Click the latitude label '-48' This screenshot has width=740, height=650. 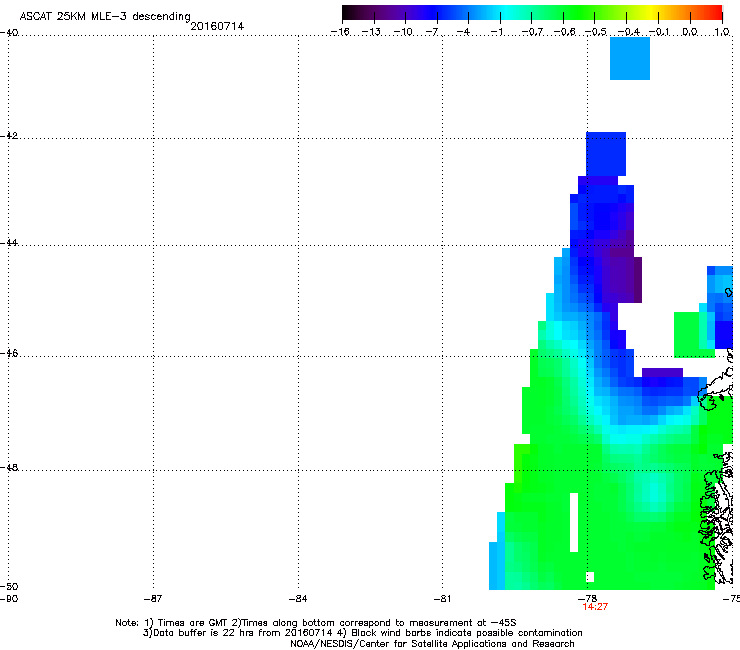click(x=9, y=467)
